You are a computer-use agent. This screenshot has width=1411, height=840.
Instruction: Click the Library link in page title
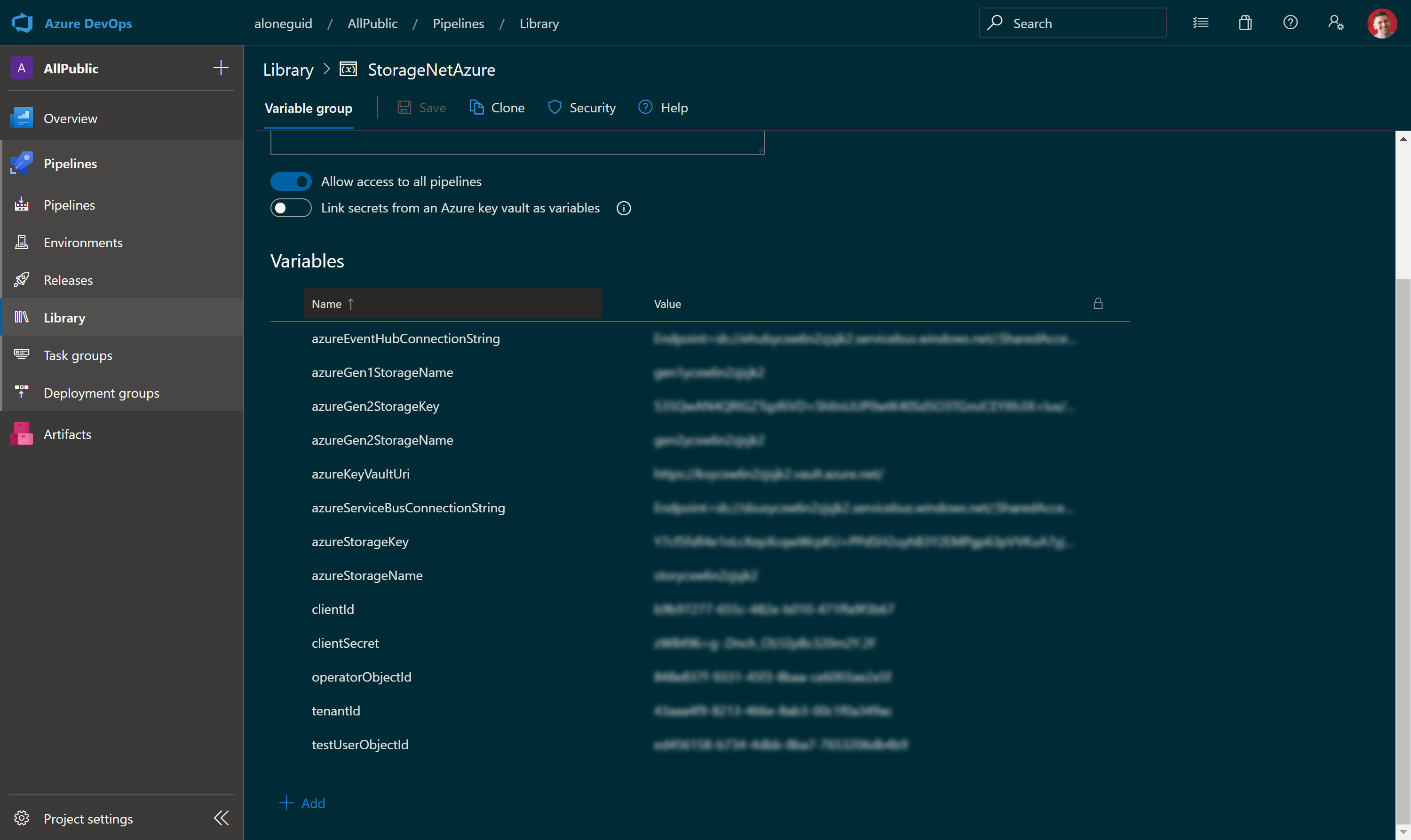tap(288, 70)
